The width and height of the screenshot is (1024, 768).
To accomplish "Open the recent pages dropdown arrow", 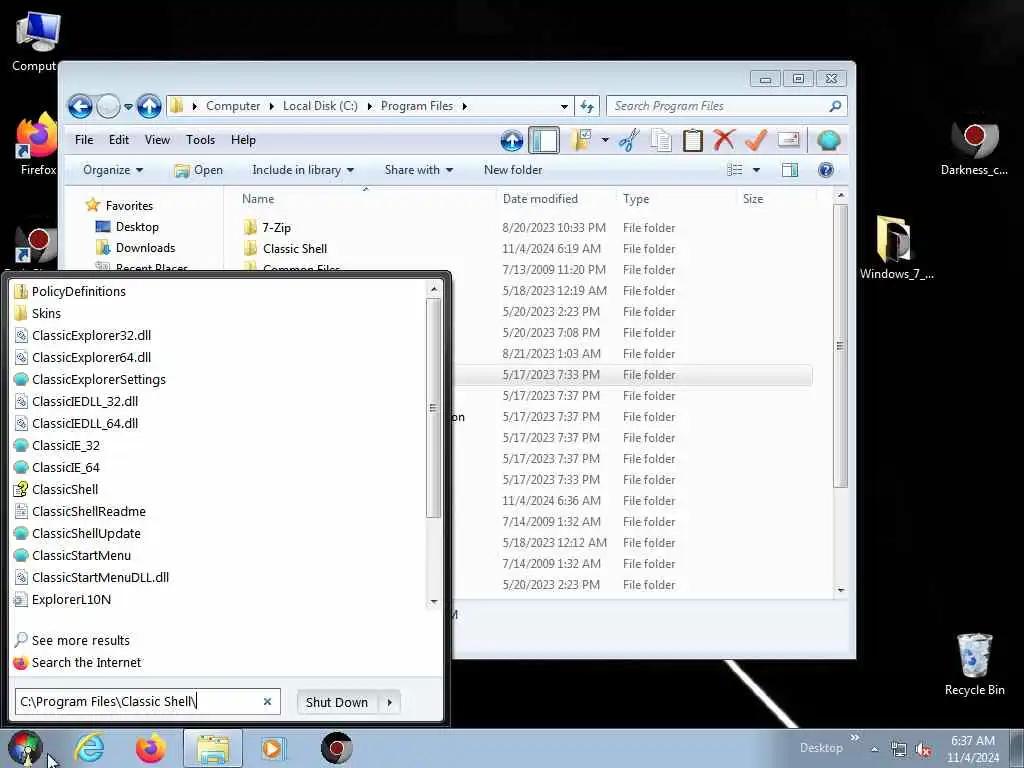I will pyautogui.click(x=129, y=106).
